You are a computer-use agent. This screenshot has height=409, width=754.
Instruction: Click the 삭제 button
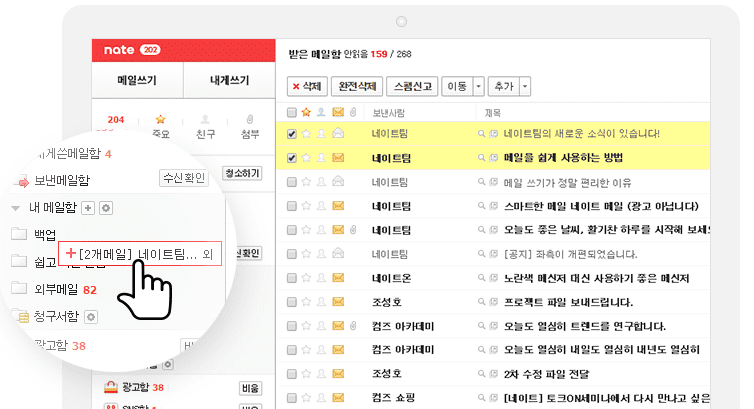[307, 87]
